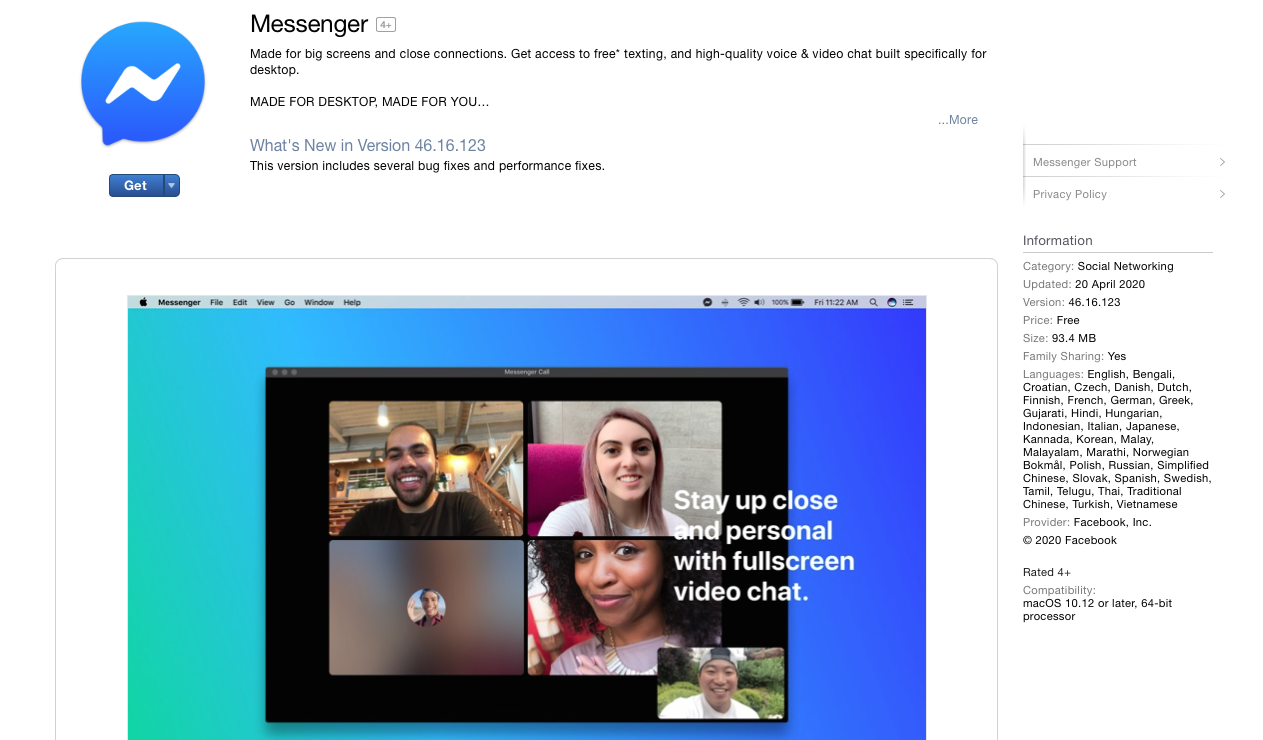Click the "© 2020 Facebook" copyright text
This screenshot has width=1263, height=740.
click(1070, 541)
